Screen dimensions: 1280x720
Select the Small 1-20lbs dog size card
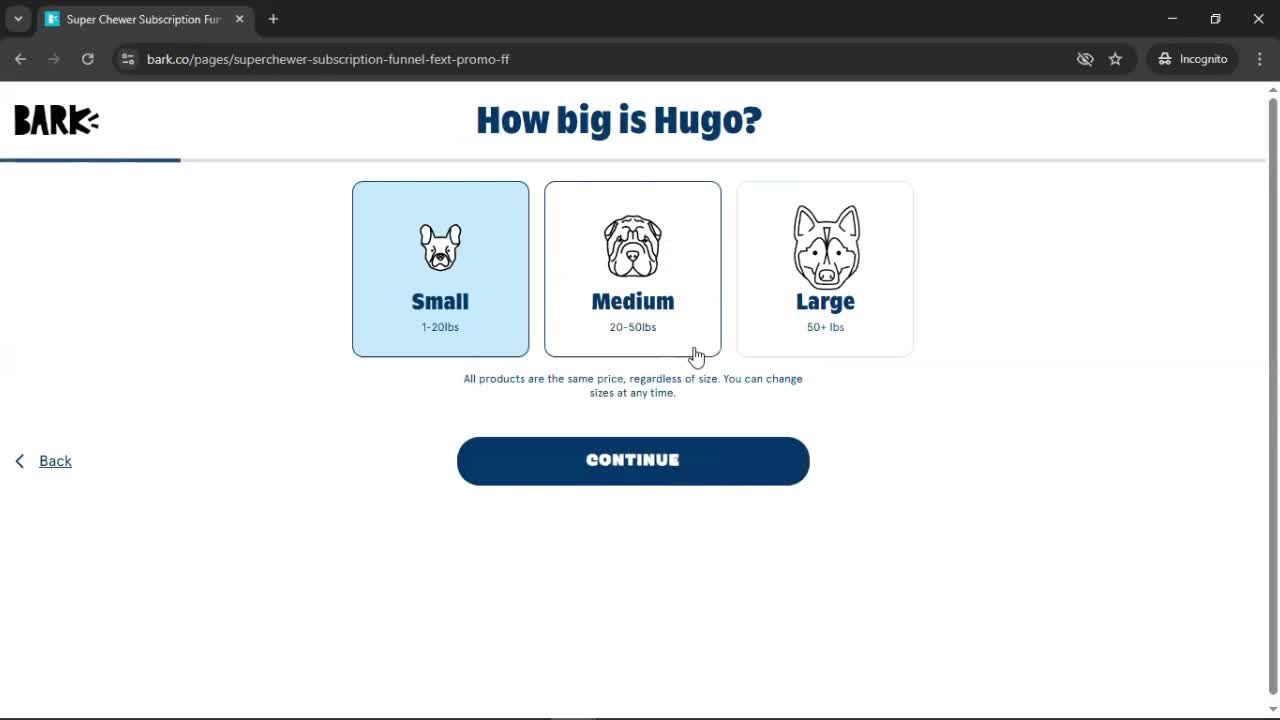click(x=440, y=269)
